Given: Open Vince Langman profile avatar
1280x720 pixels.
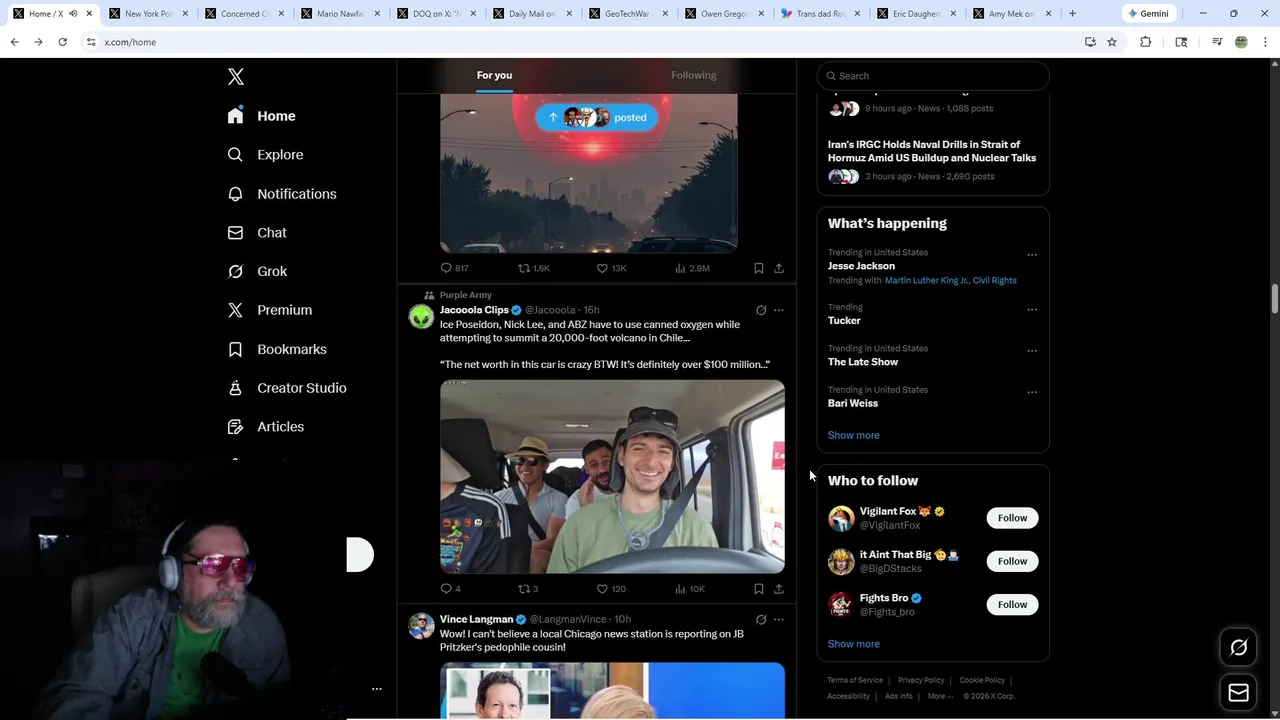Looking at the screenshot, I should click(x=422, y=626).
